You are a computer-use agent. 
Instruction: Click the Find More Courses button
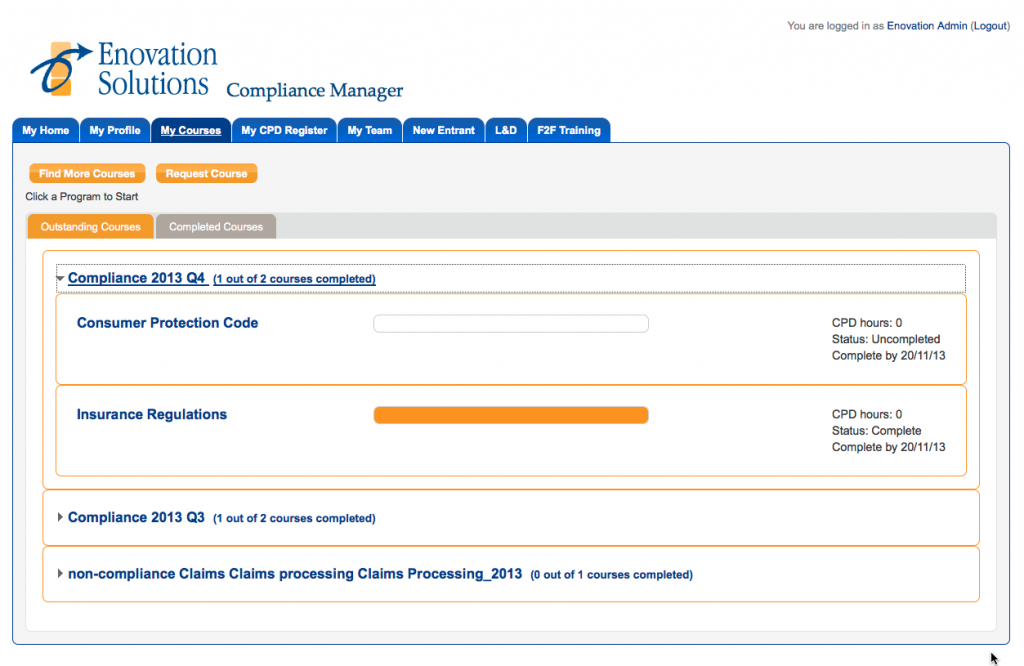pyautogui.click(x=87, y=174)
